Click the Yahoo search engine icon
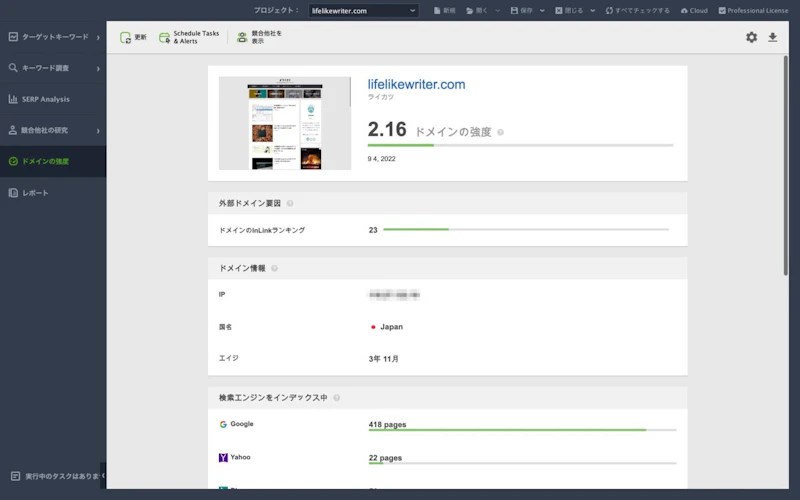800x500 pixels. [x=223, y=458]
